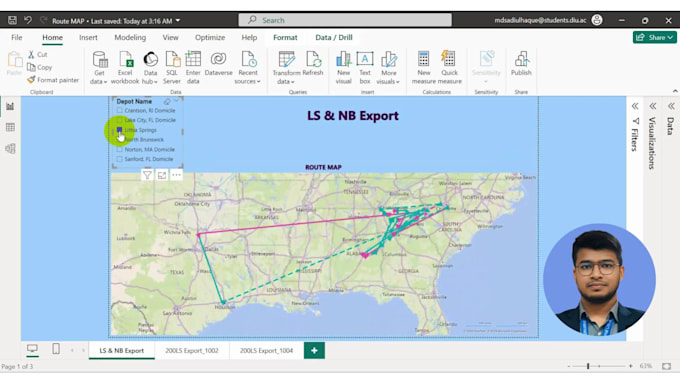Open the View ribbon tab
The image size is (680, 383).
[x=170, y=37]
